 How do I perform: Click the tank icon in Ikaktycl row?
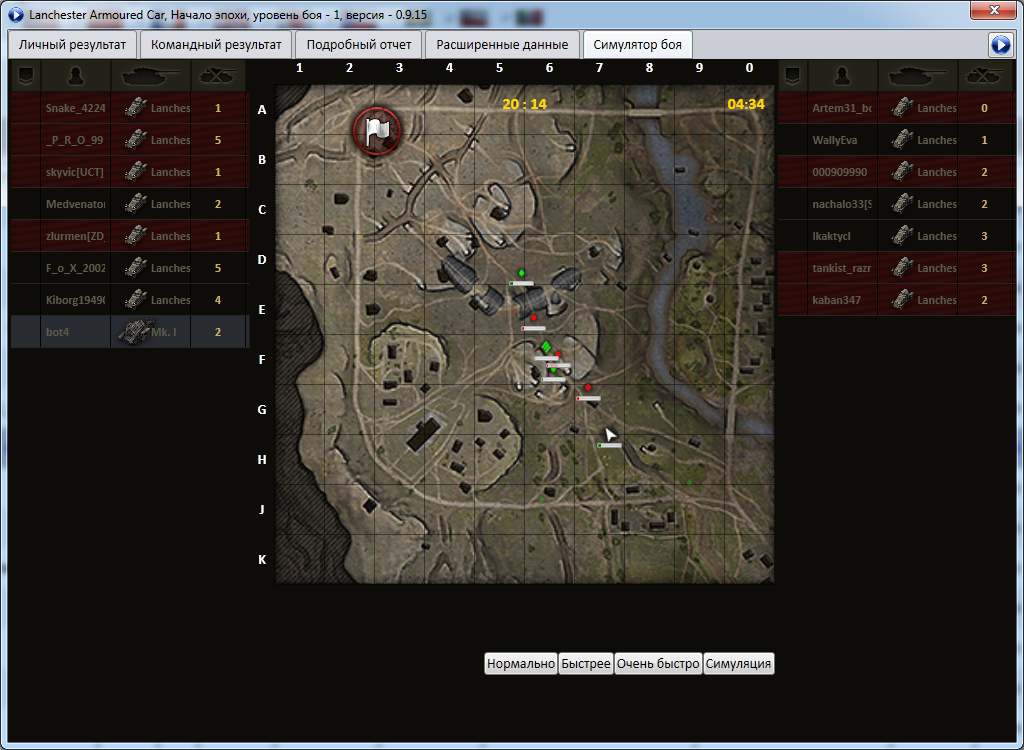[x=902, y=235]
